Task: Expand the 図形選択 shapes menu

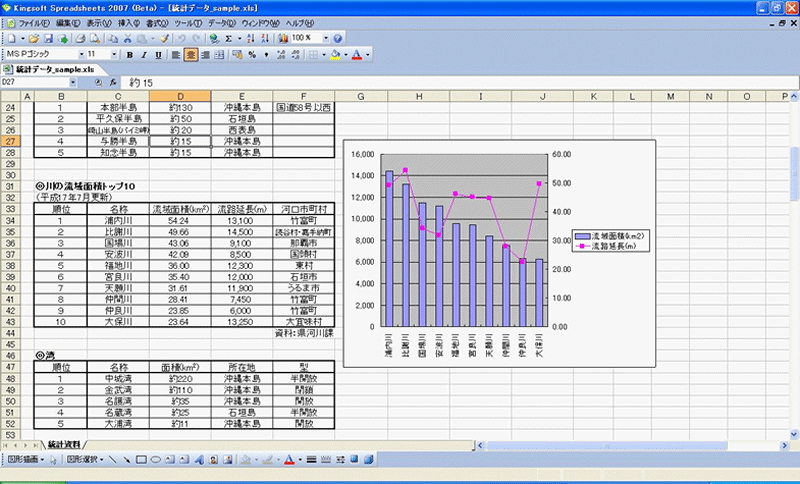Action: 85,460
